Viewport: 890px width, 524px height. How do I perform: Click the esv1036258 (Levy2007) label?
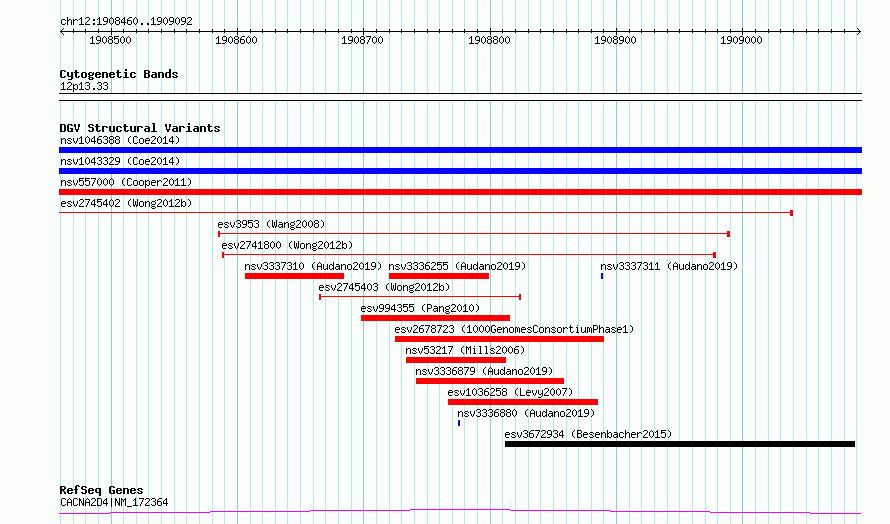pos(510,392)
